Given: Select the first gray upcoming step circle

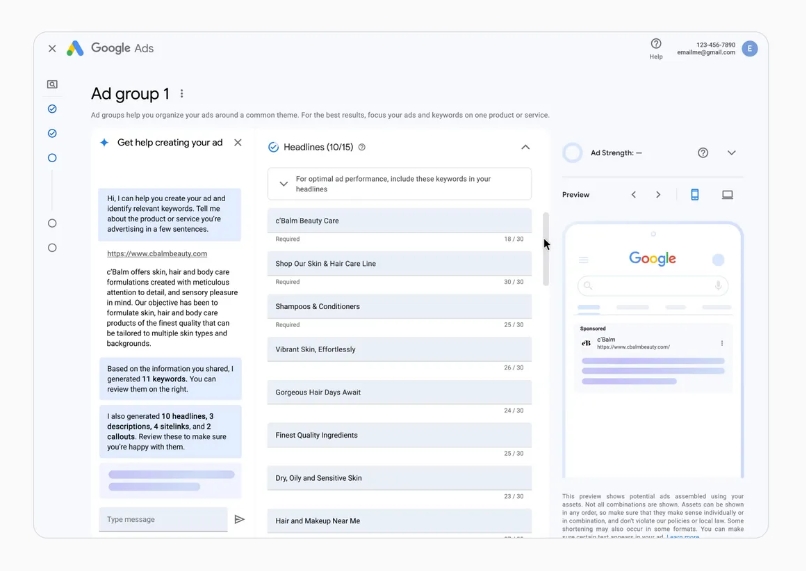Looking at the screenshot, I should [52, 223].
